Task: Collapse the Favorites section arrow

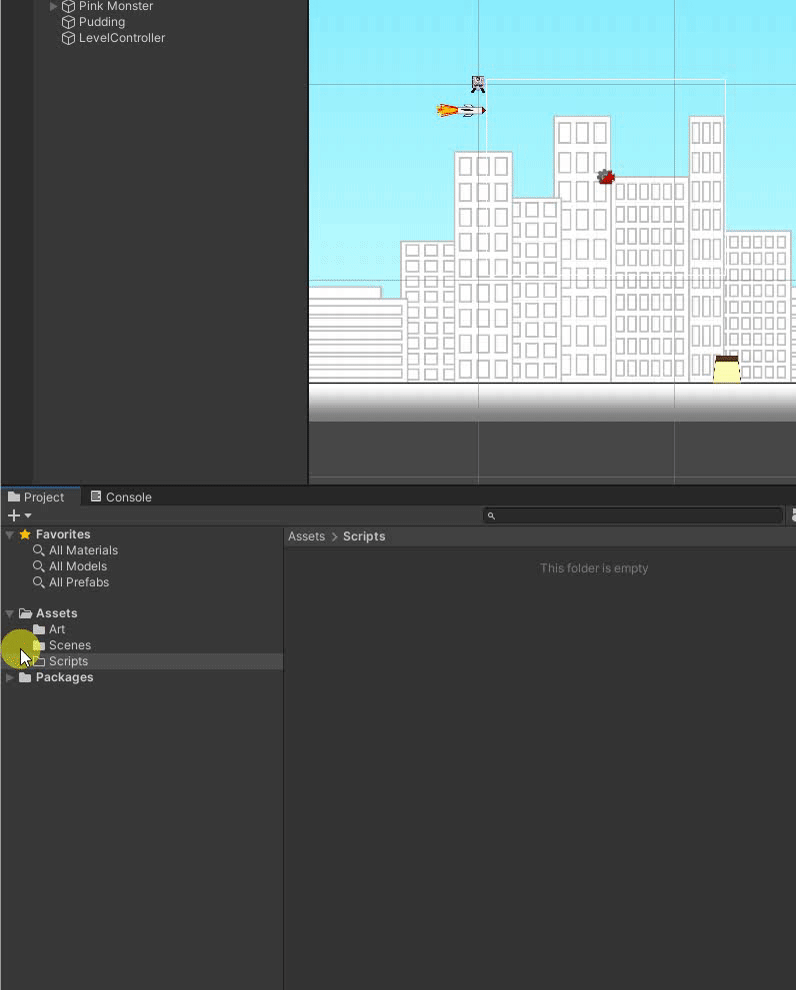Action: pyautogui.click(x=10, y=535)
